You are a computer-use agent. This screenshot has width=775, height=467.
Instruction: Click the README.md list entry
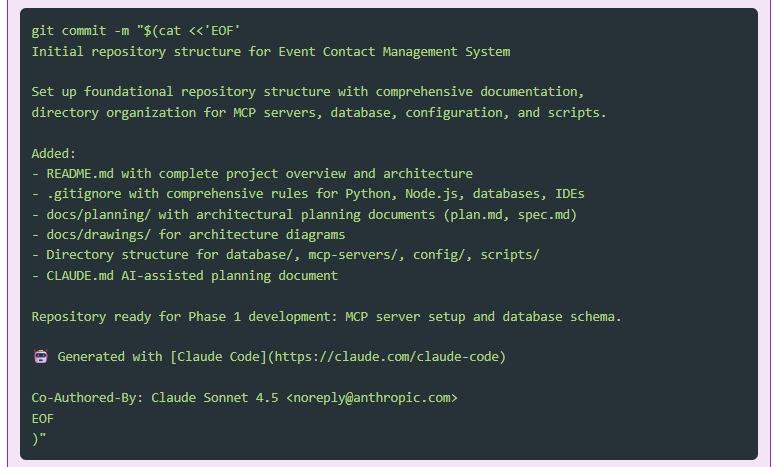(252, 173)
